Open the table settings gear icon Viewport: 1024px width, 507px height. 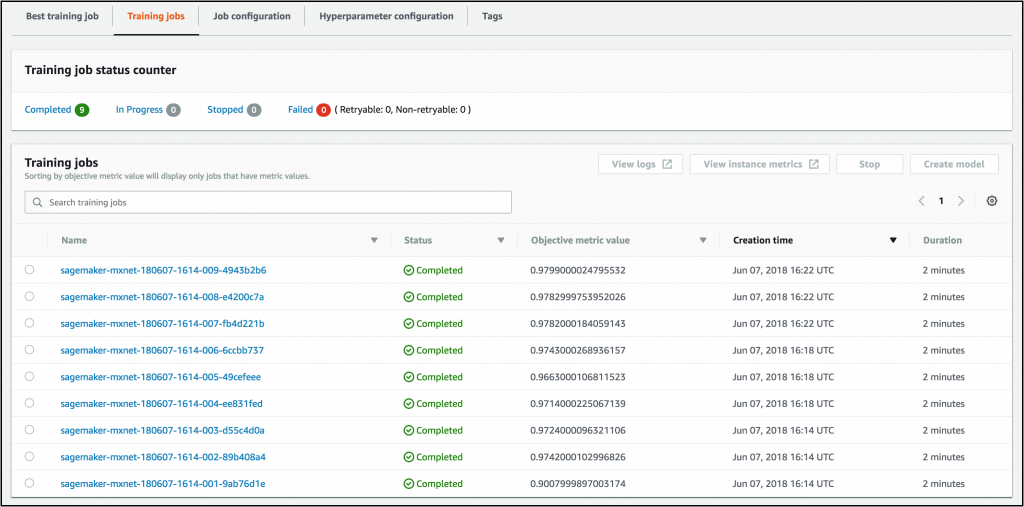point(991,201)
